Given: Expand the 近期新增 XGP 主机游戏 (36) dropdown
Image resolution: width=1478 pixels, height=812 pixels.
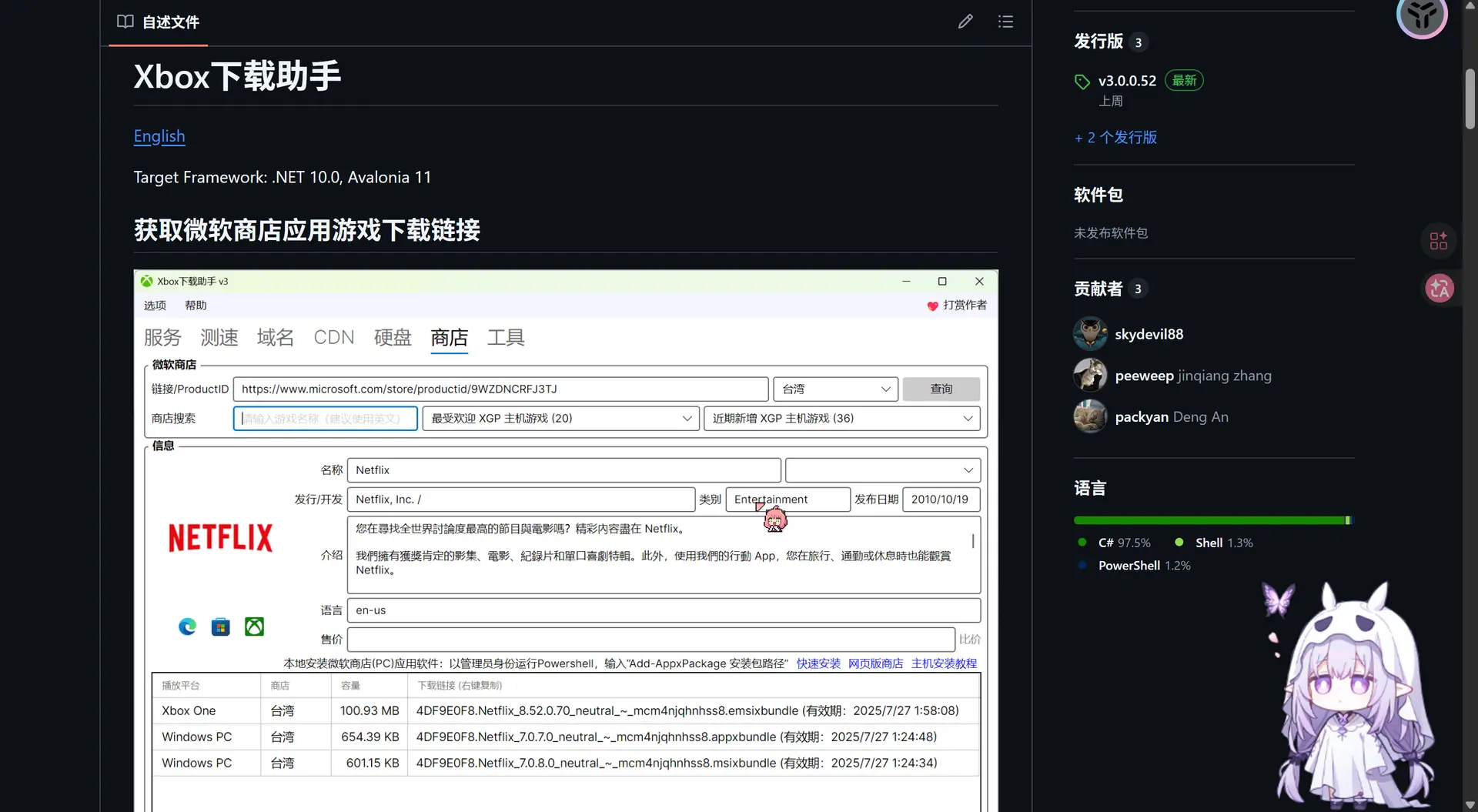Looking at the screenshot, I should click(x=841, y=419).
